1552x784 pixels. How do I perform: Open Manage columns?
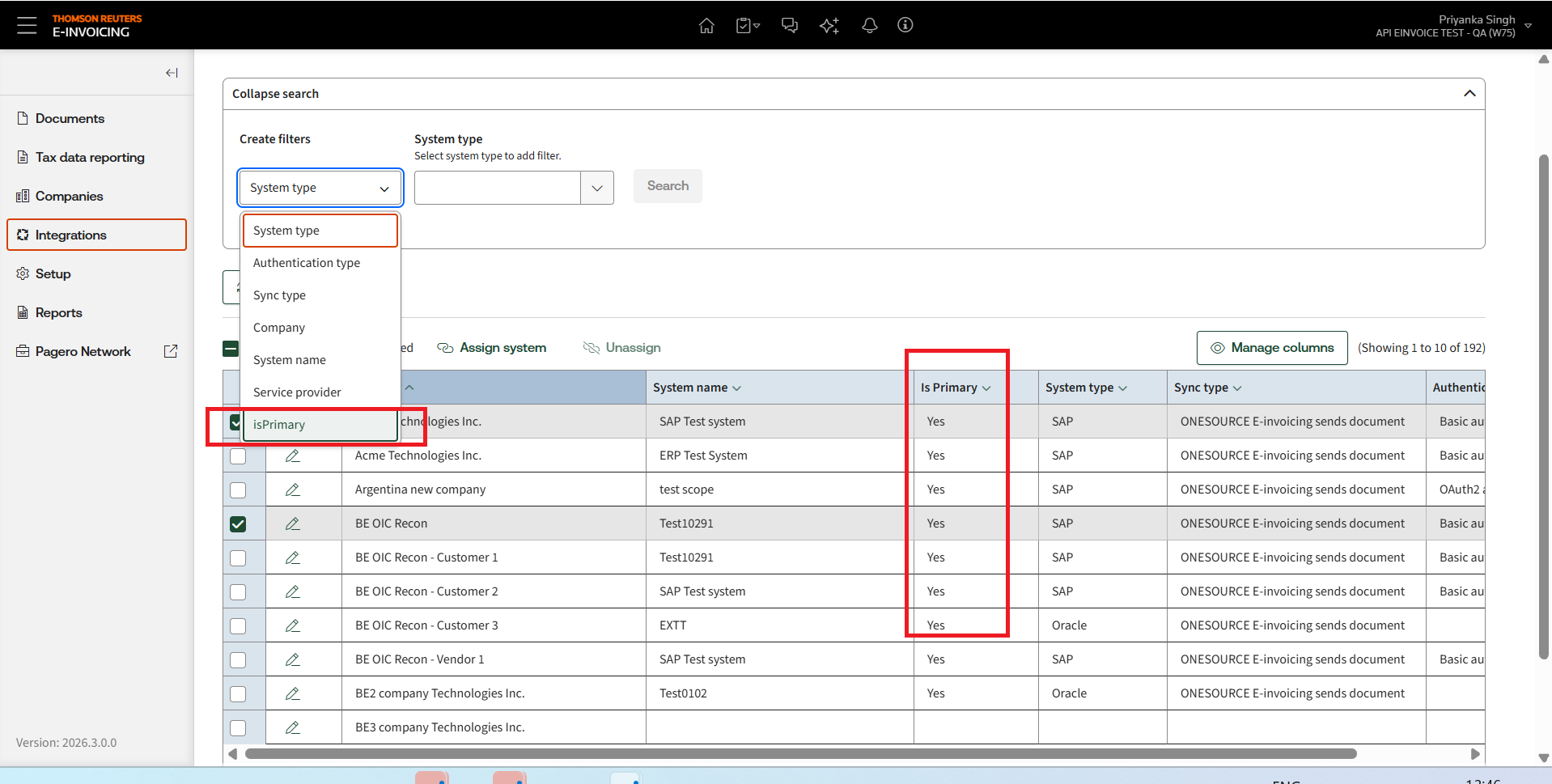[x=1272, y=348]
